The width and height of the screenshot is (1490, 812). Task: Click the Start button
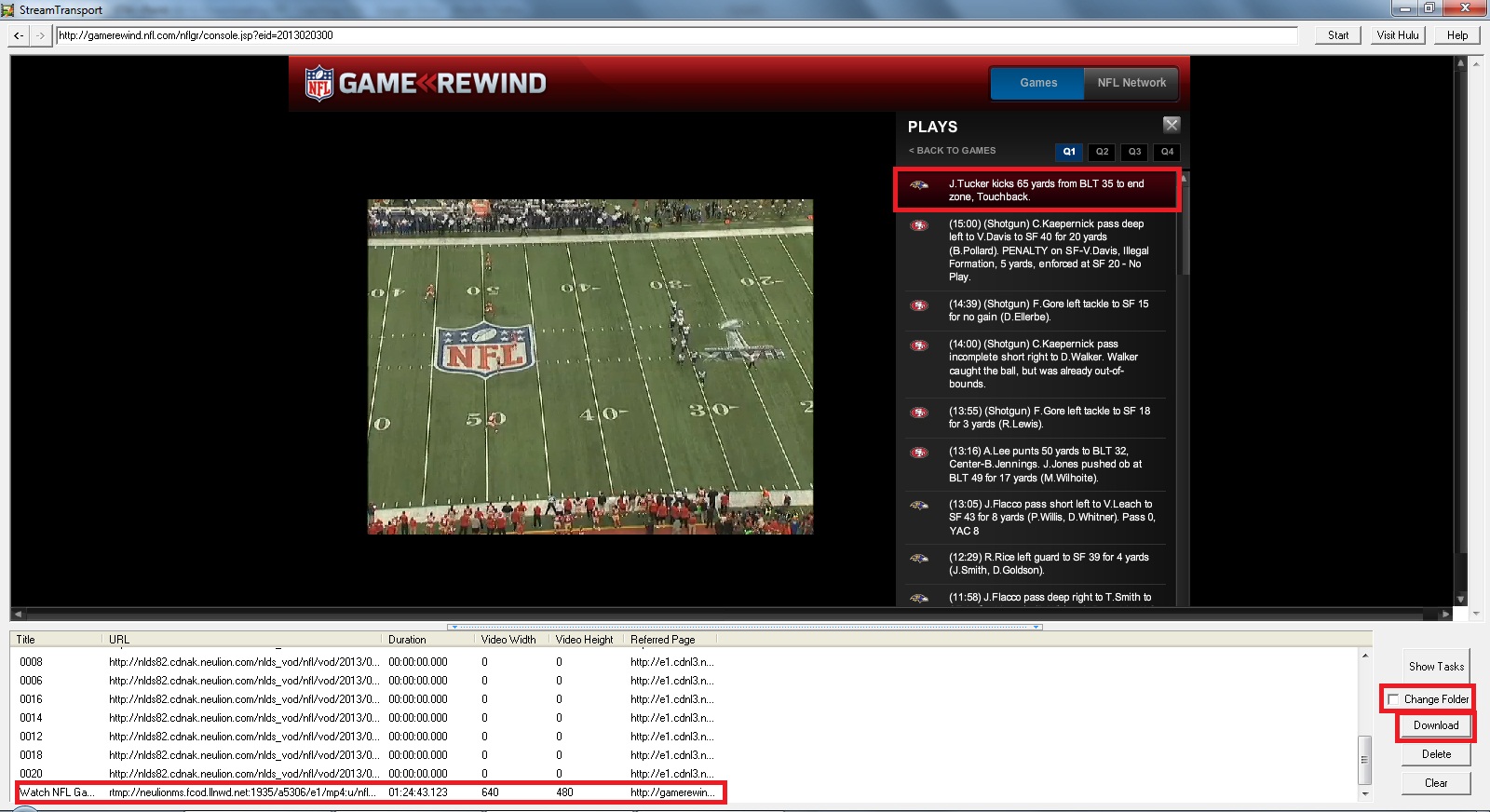[1338, 35]
